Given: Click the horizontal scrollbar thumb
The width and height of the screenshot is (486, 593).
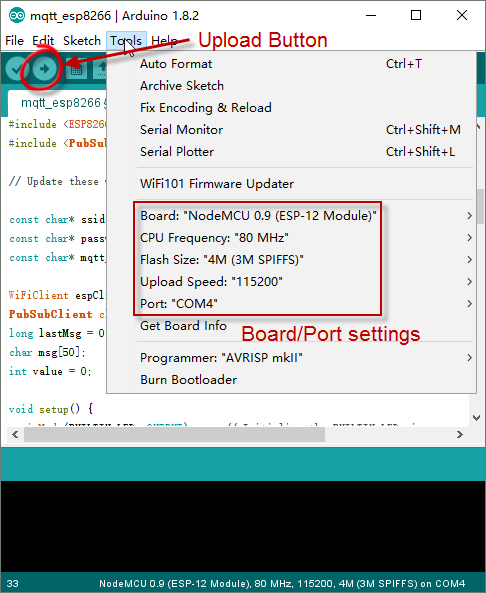Looking at the screenshot, I should [x=174, y=435].
